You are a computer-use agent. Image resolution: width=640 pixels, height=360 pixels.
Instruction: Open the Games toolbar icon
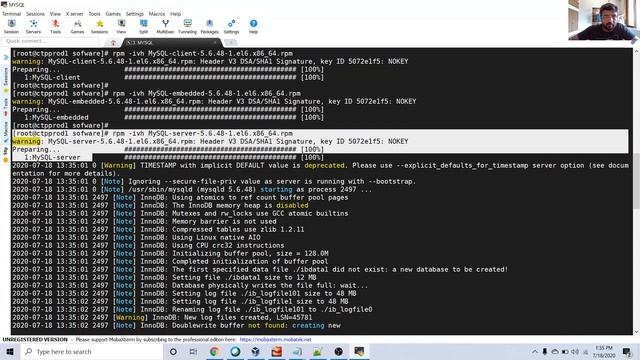click(77, 27)
